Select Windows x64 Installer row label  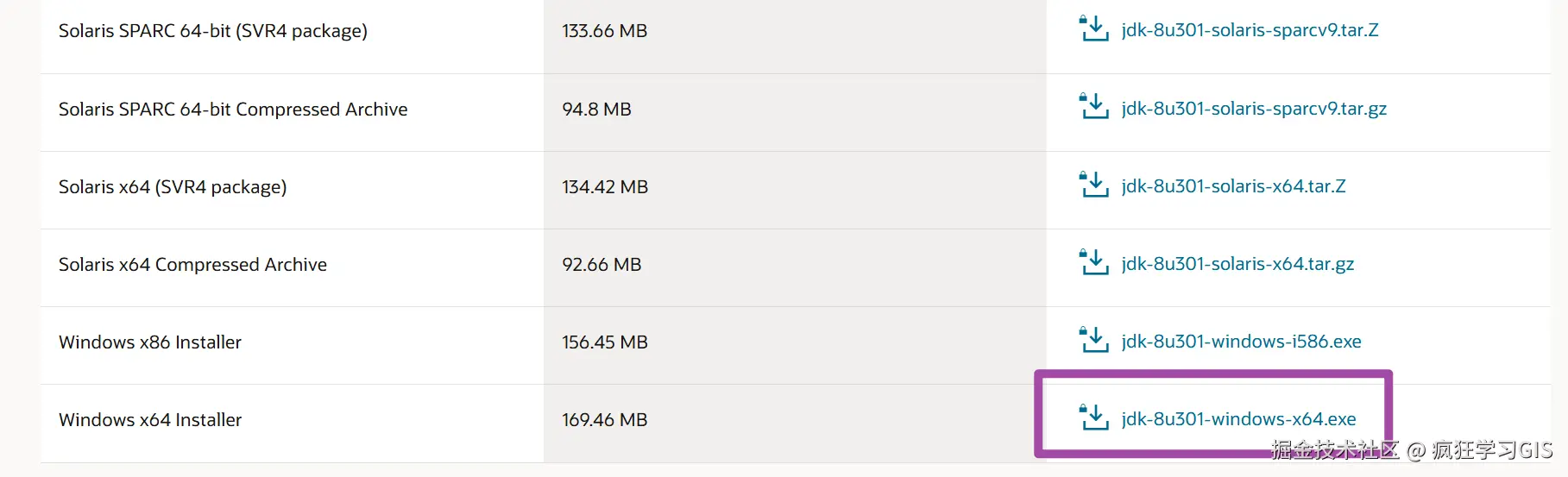[150, 420]
